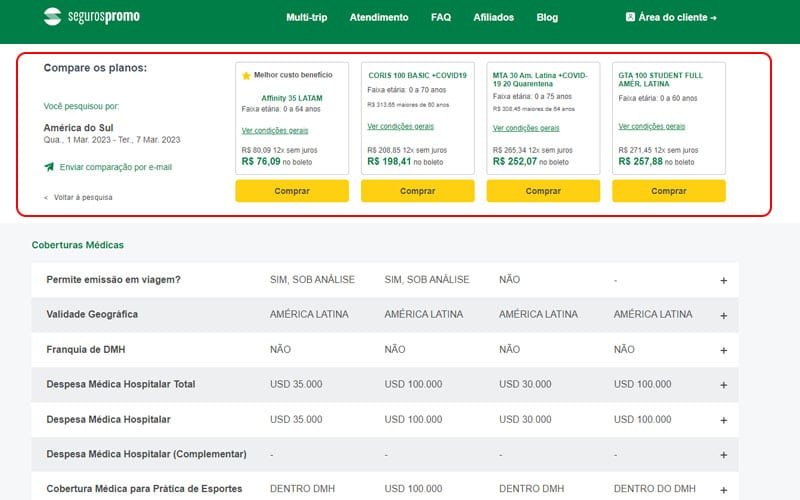Select the Permite emissão em viagem? label
This screenshot has width=800, height=500.
tap(113, 280)
